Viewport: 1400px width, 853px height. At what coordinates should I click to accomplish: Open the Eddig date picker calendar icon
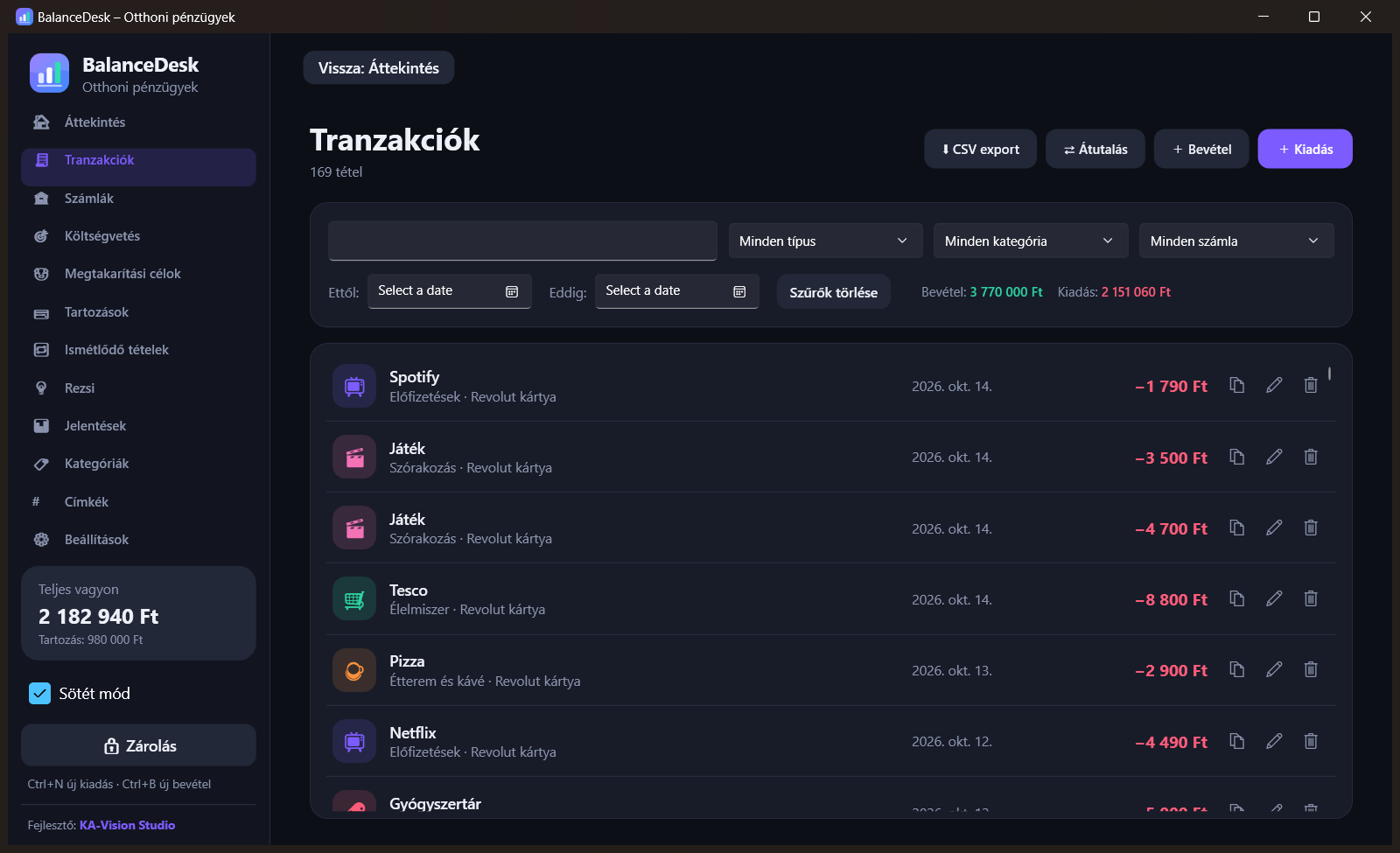(x=739, y=291)
